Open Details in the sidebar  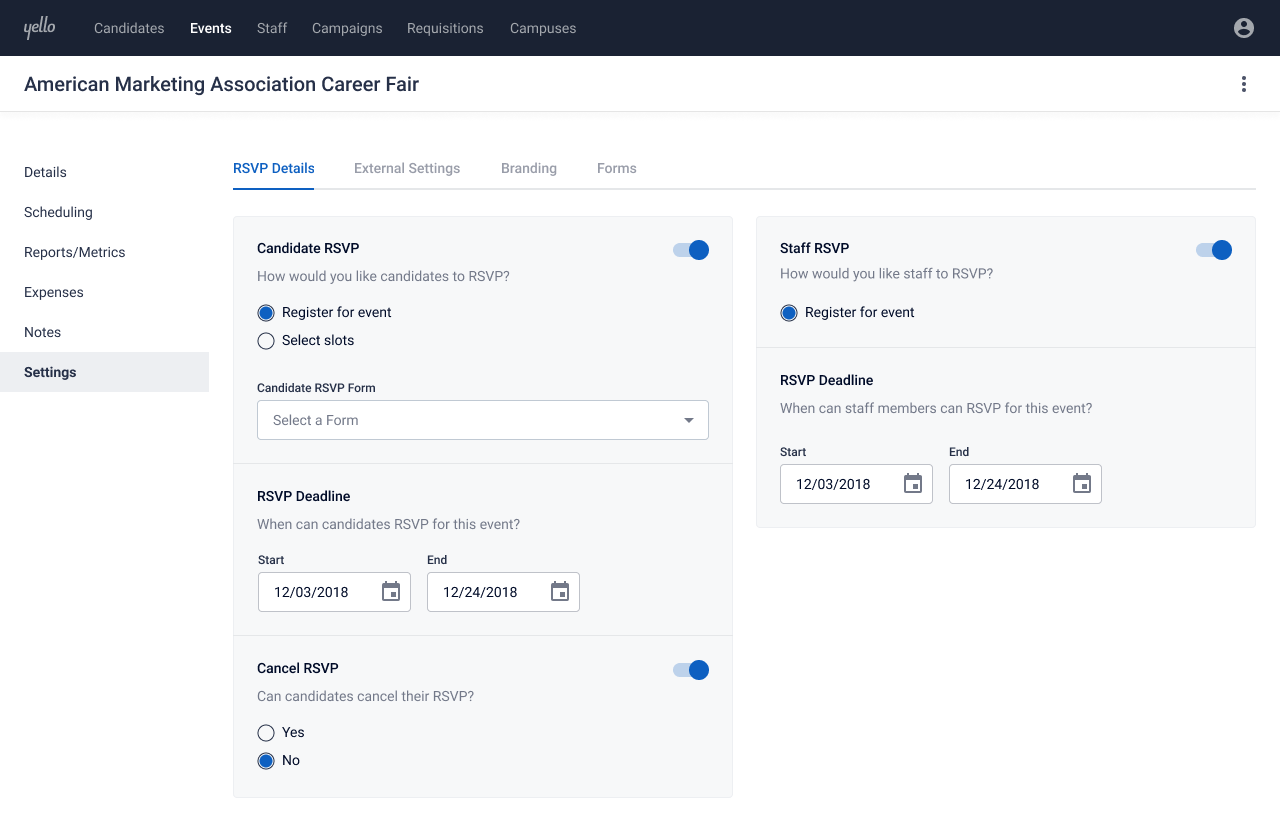click(x=104, y=172)
